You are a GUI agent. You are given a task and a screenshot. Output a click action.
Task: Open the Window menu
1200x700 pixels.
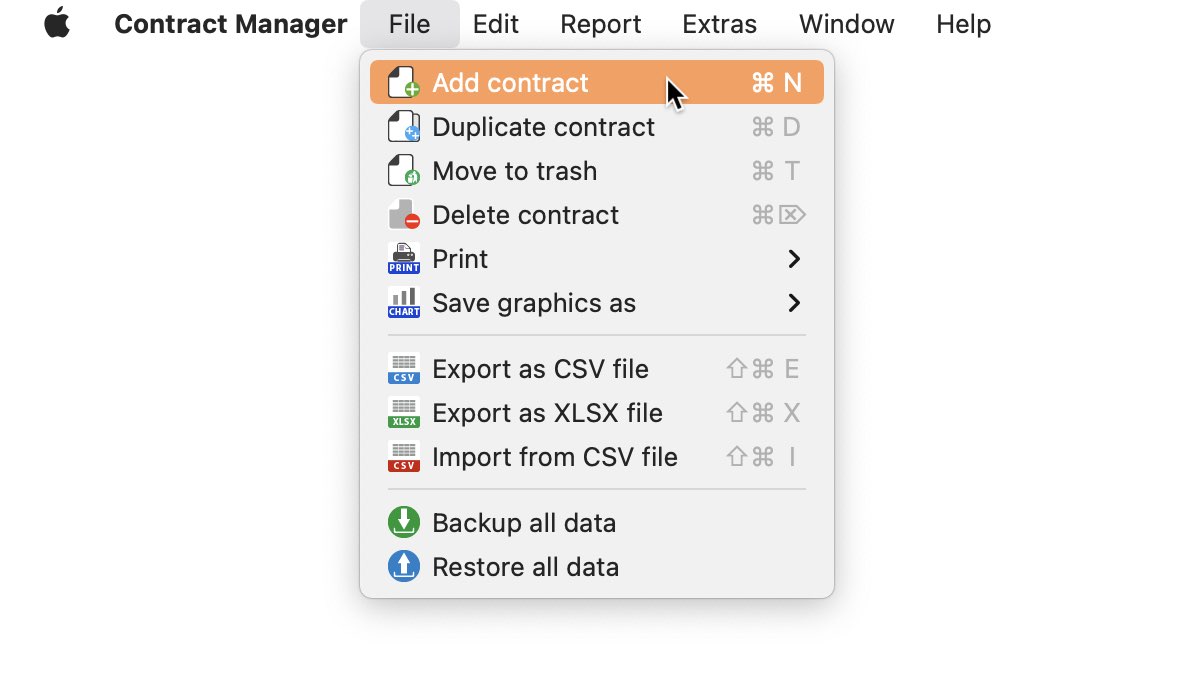pyautogui.click(x=847, y=24)
